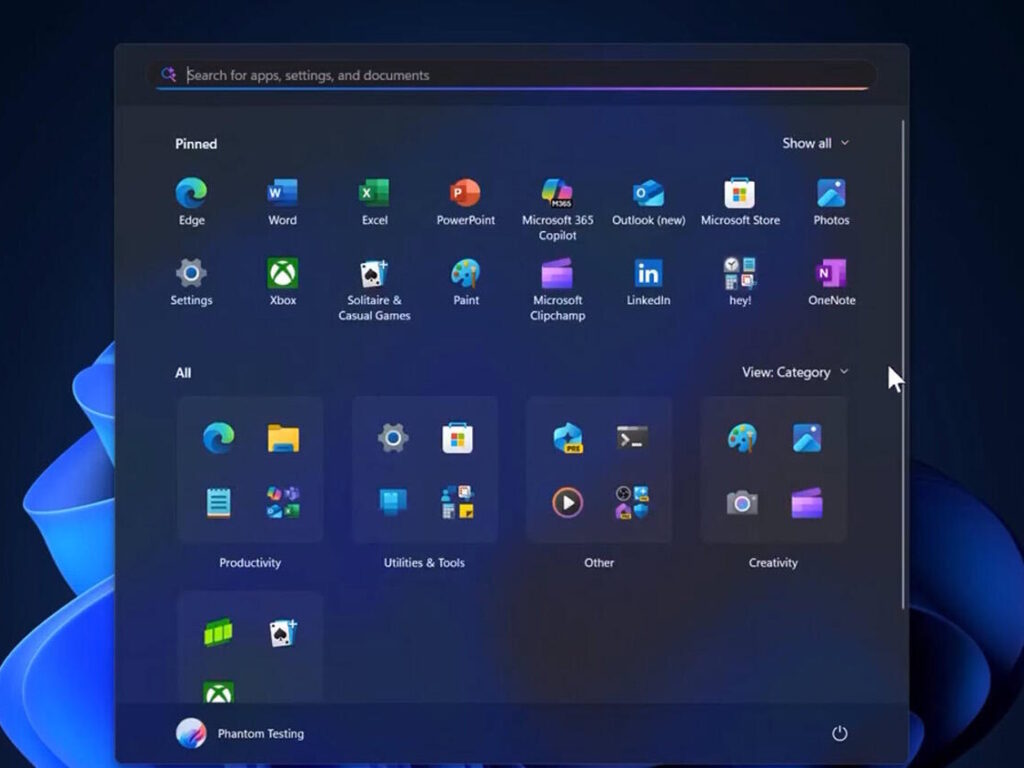Click the Utilities & Tools label
This screenshot has width=1024, height=768.
(424, 563)
